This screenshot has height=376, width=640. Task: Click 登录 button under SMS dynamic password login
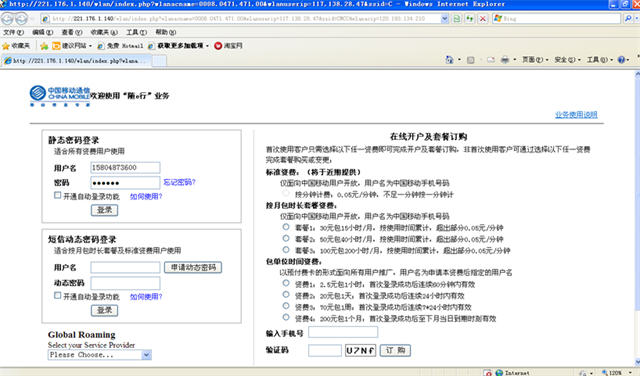tap(104, 310)
